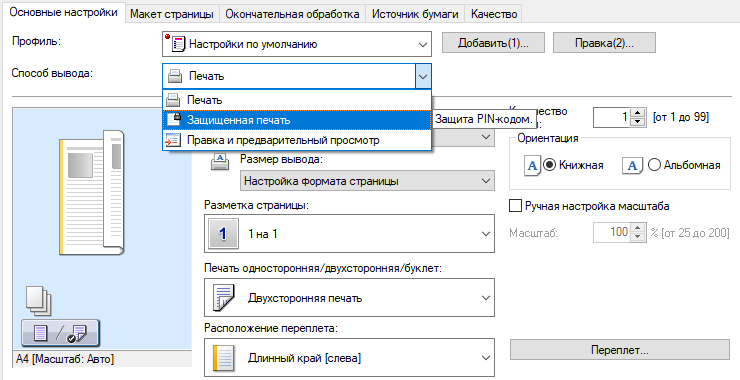740x380 pixels.
Task: Click the profile icon with red dot
Action: [x=175, y=44]
